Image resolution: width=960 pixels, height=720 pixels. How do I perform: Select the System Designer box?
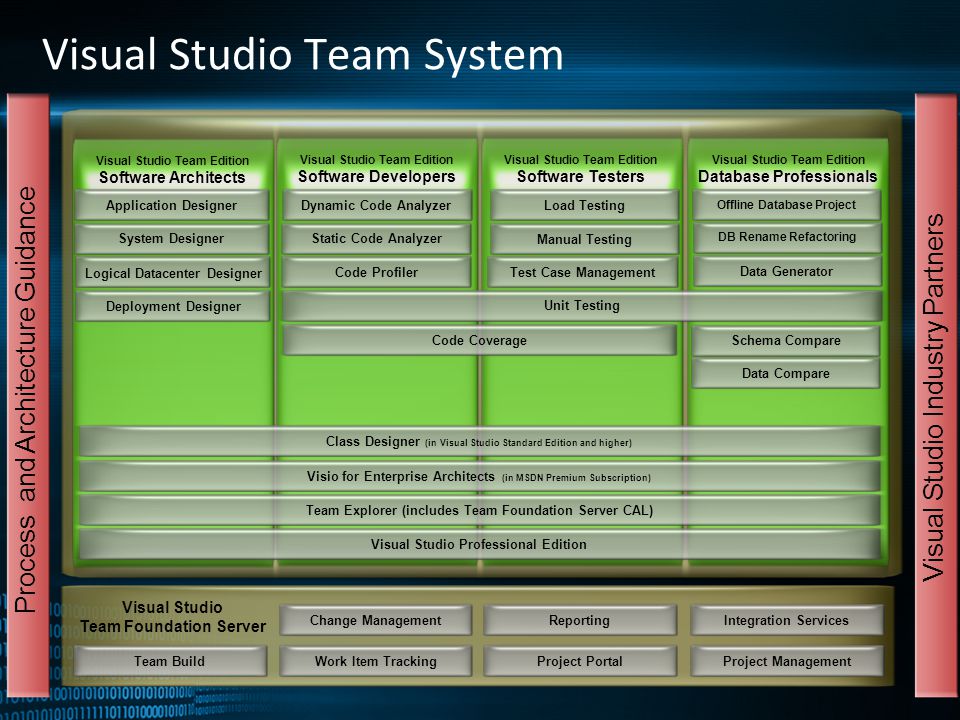(x=172, y=239)
